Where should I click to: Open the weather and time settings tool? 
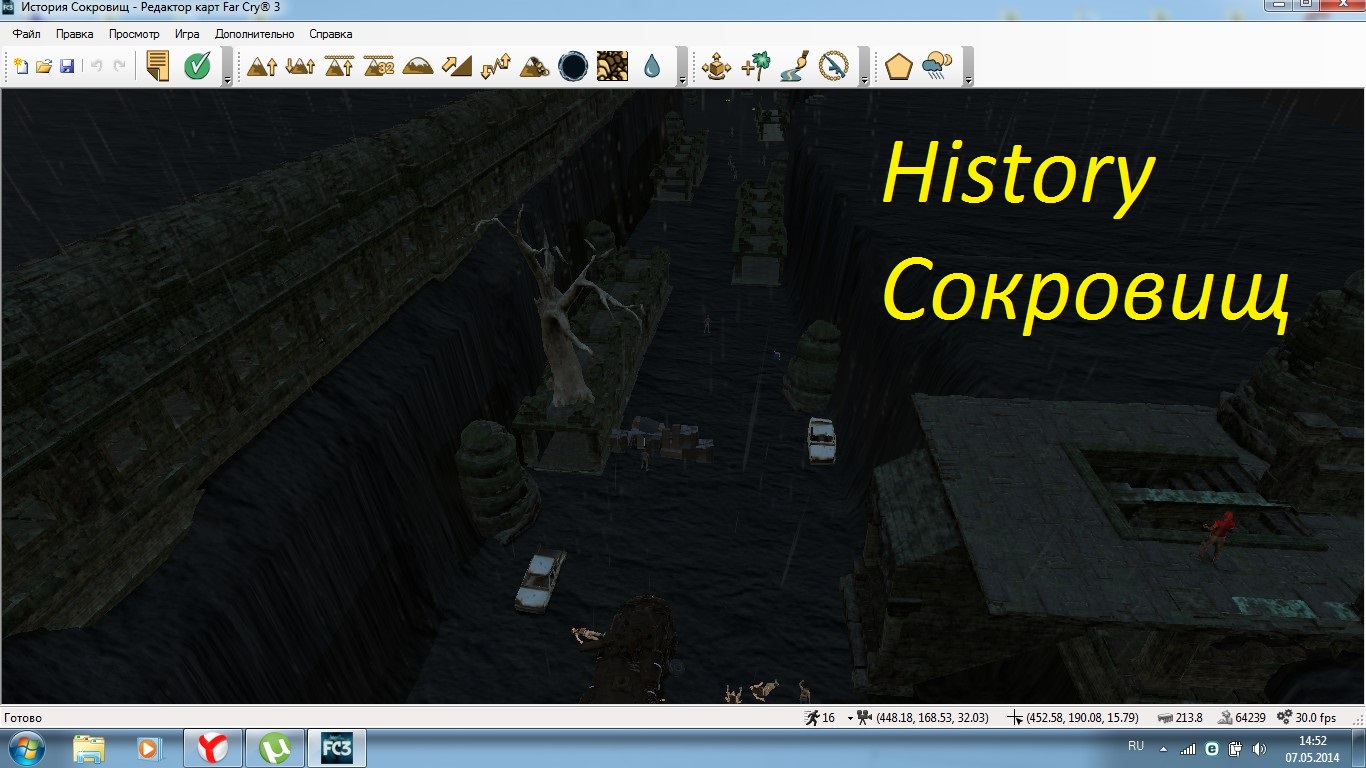coord(937,66)
